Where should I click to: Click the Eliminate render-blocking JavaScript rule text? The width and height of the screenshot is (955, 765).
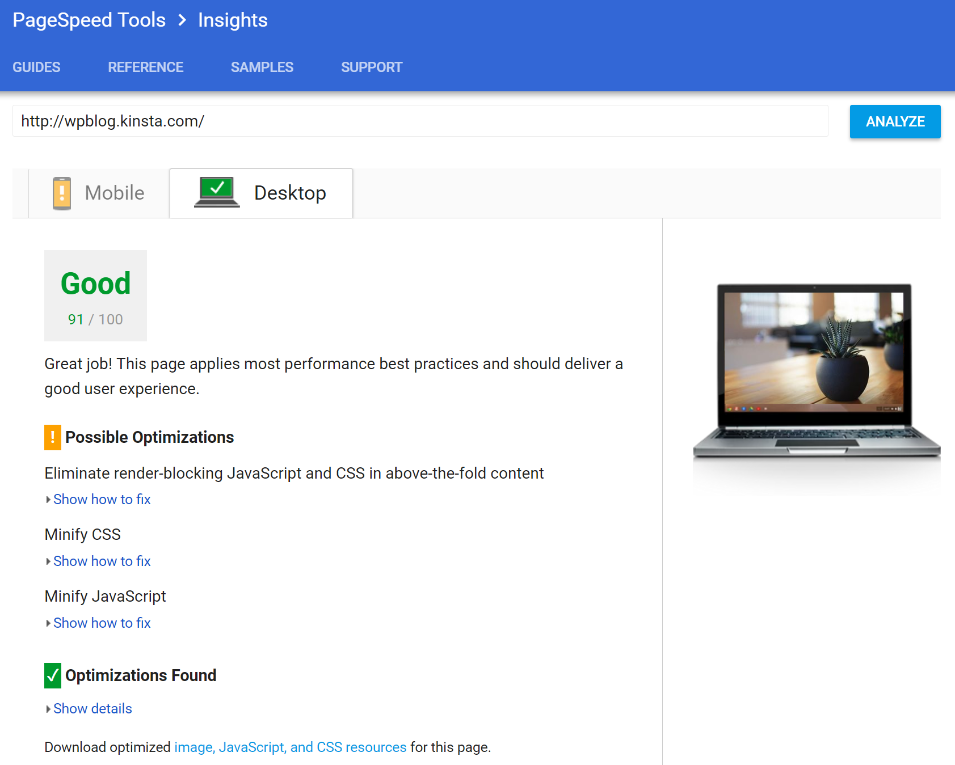[x=294, y=473]
